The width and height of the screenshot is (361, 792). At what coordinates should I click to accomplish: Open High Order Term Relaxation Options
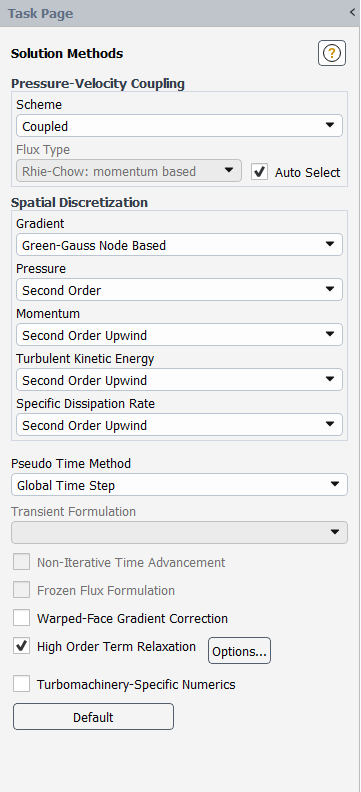[239, 651]
